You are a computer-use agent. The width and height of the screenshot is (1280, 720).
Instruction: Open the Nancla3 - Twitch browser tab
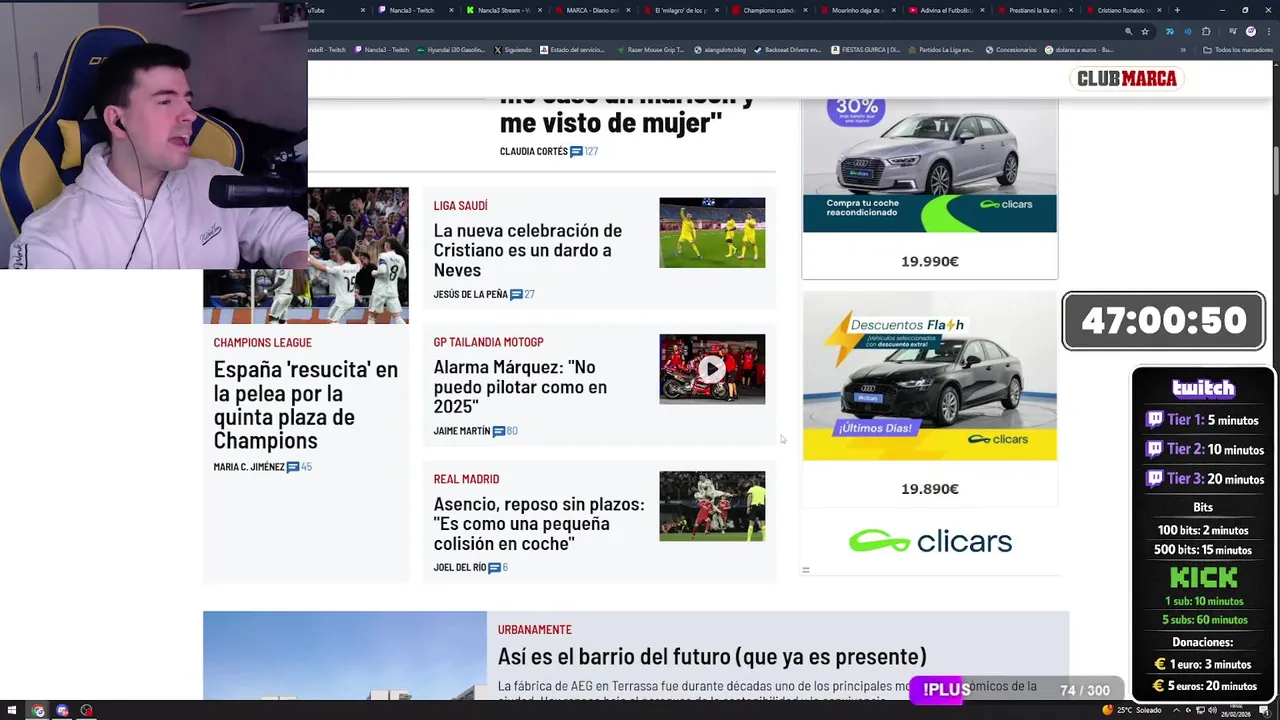click(417, 10)
